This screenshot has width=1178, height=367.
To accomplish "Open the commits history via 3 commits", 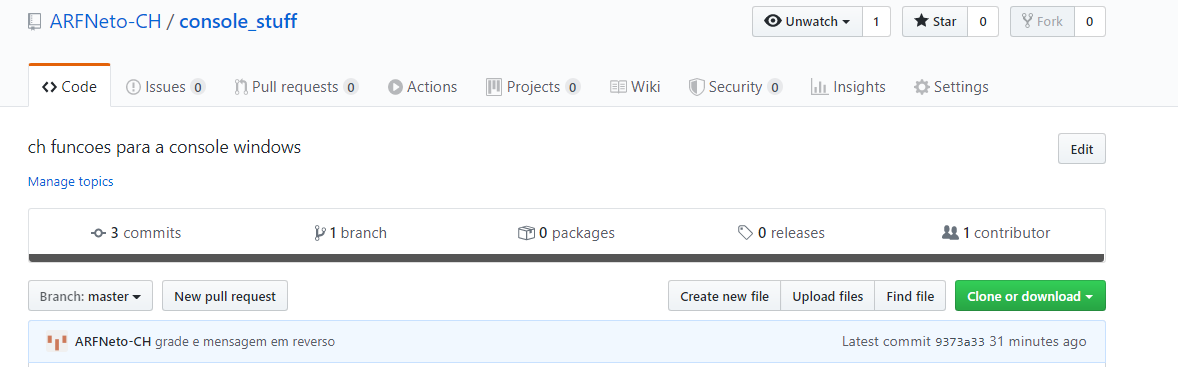I will point(136,233).
